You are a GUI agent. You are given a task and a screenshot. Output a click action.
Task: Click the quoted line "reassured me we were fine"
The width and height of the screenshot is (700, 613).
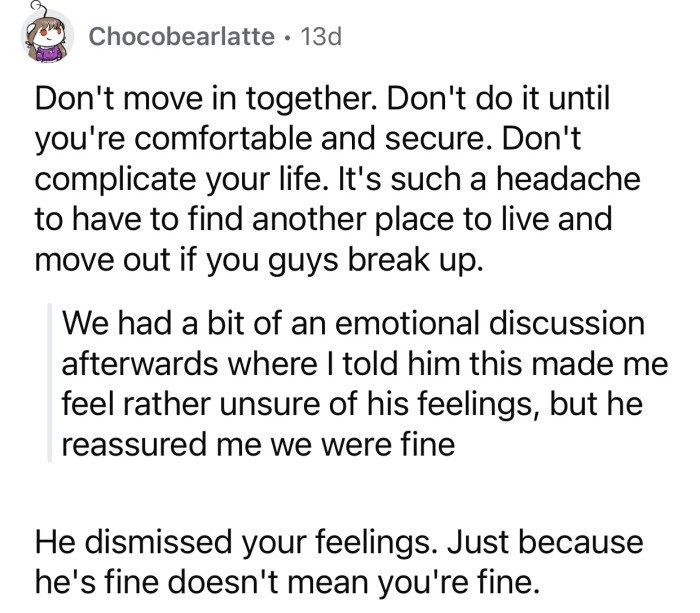[x=258, y=445]
